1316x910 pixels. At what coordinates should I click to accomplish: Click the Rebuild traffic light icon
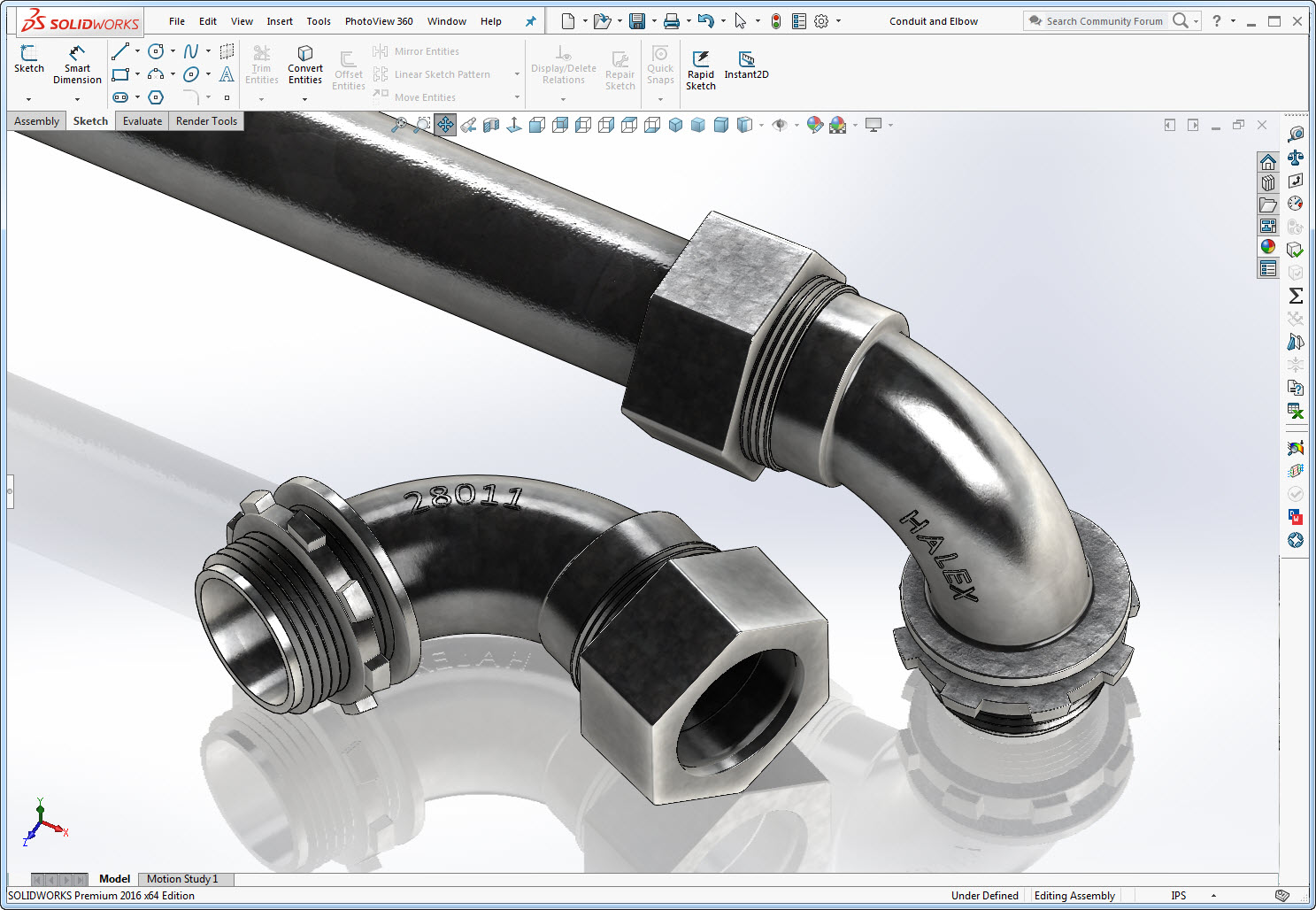tap(776, 21)
